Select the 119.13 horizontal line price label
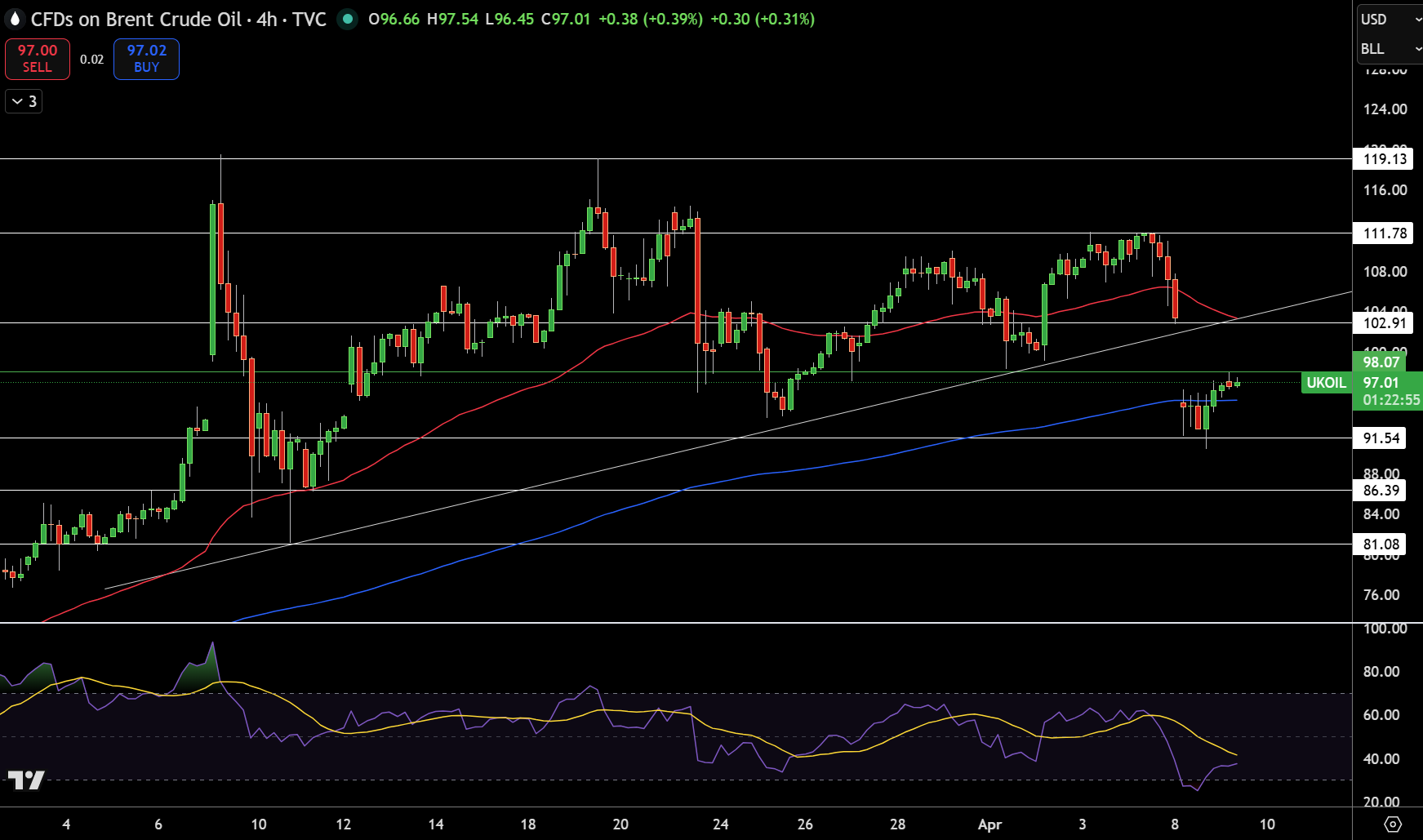Viewport: 1423px width, 840px height. coord(1384,158)
